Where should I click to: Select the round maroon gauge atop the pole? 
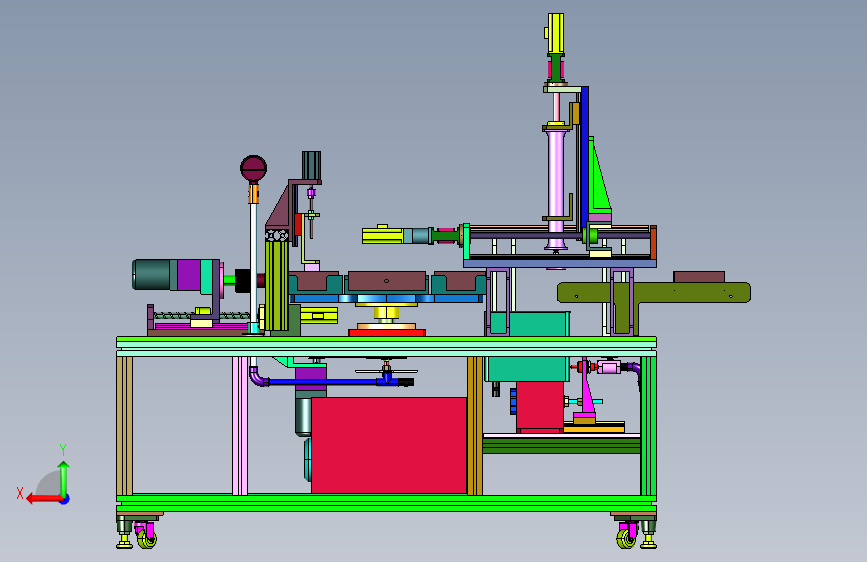253,168
